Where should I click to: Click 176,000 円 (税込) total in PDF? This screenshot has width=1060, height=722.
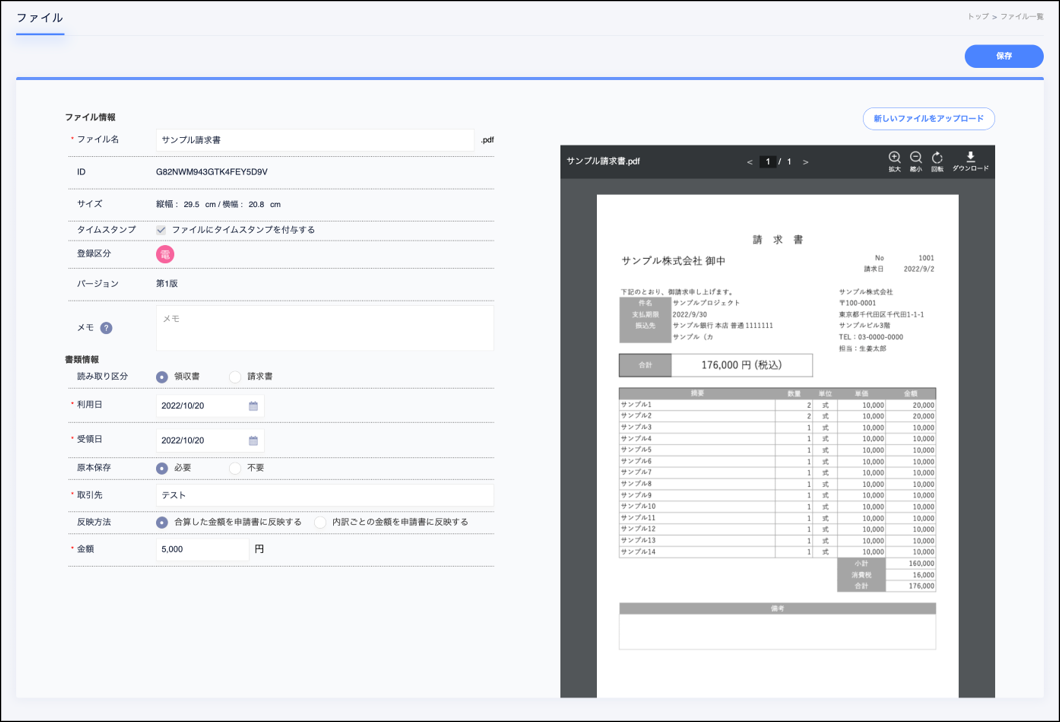741,365
